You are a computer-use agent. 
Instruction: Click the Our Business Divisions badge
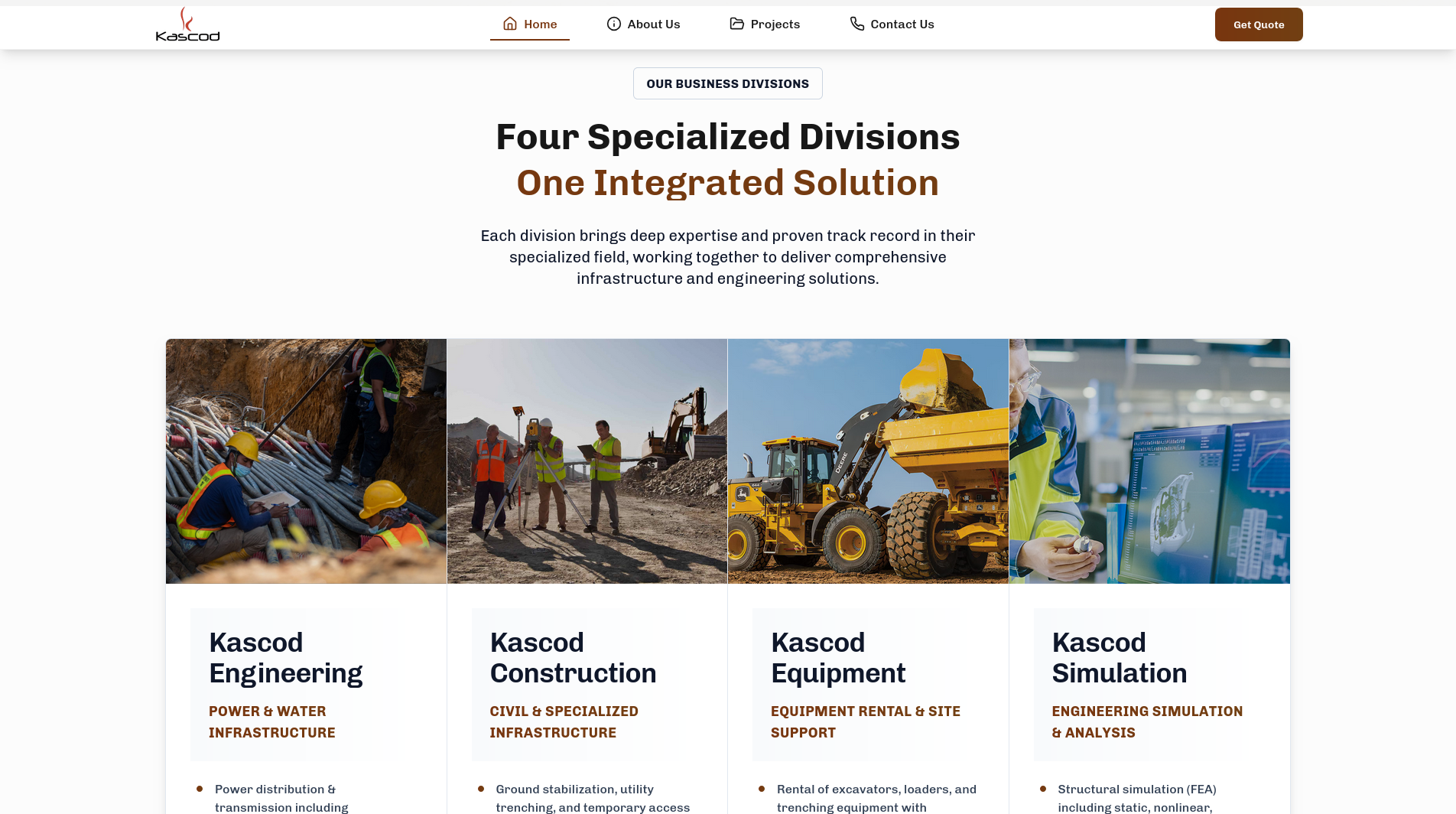(727, 83)
